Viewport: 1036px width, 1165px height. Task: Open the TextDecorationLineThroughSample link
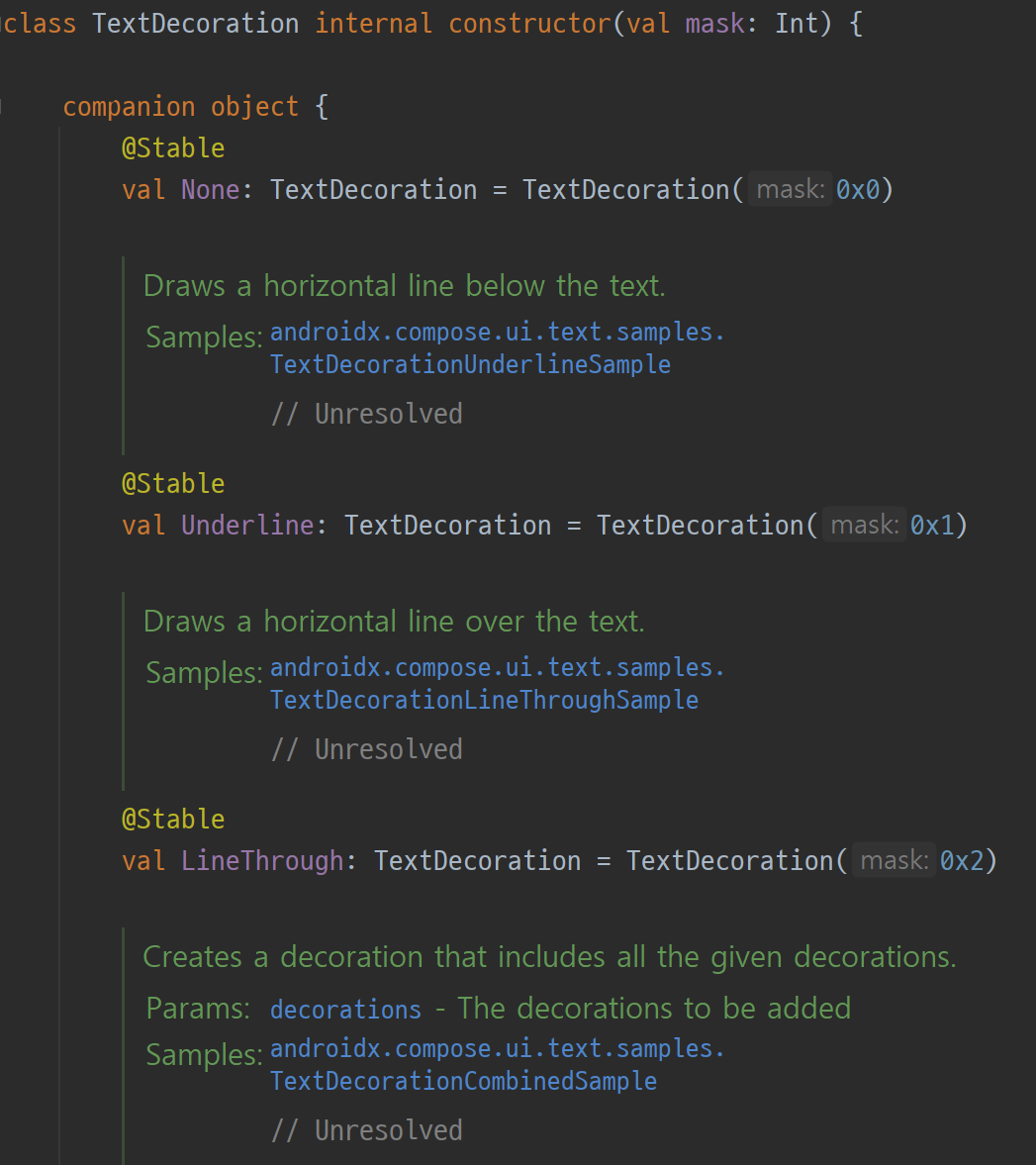click(x=484, y=700)
